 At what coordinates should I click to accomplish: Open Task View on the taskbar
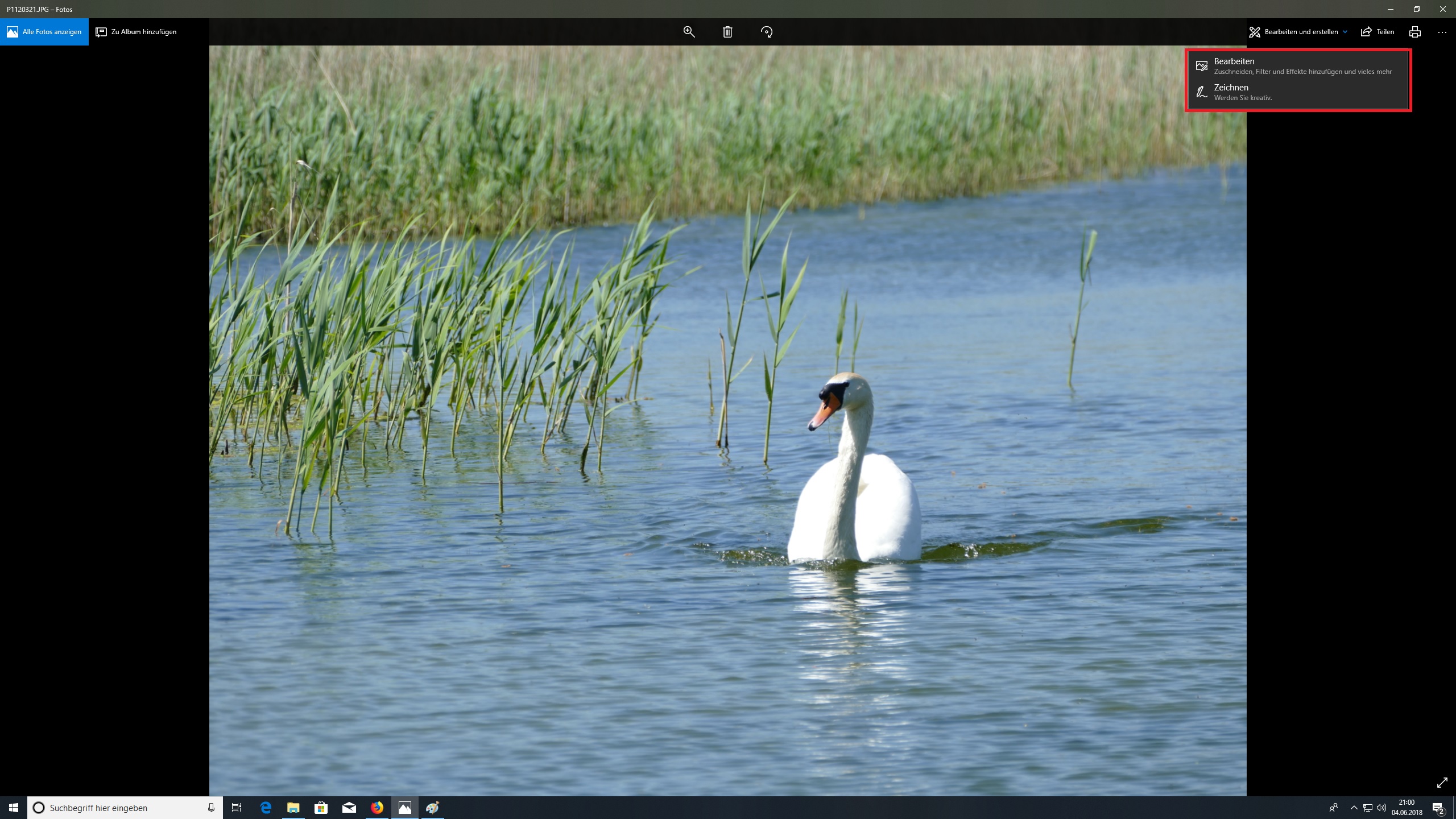tap(237, 808)
